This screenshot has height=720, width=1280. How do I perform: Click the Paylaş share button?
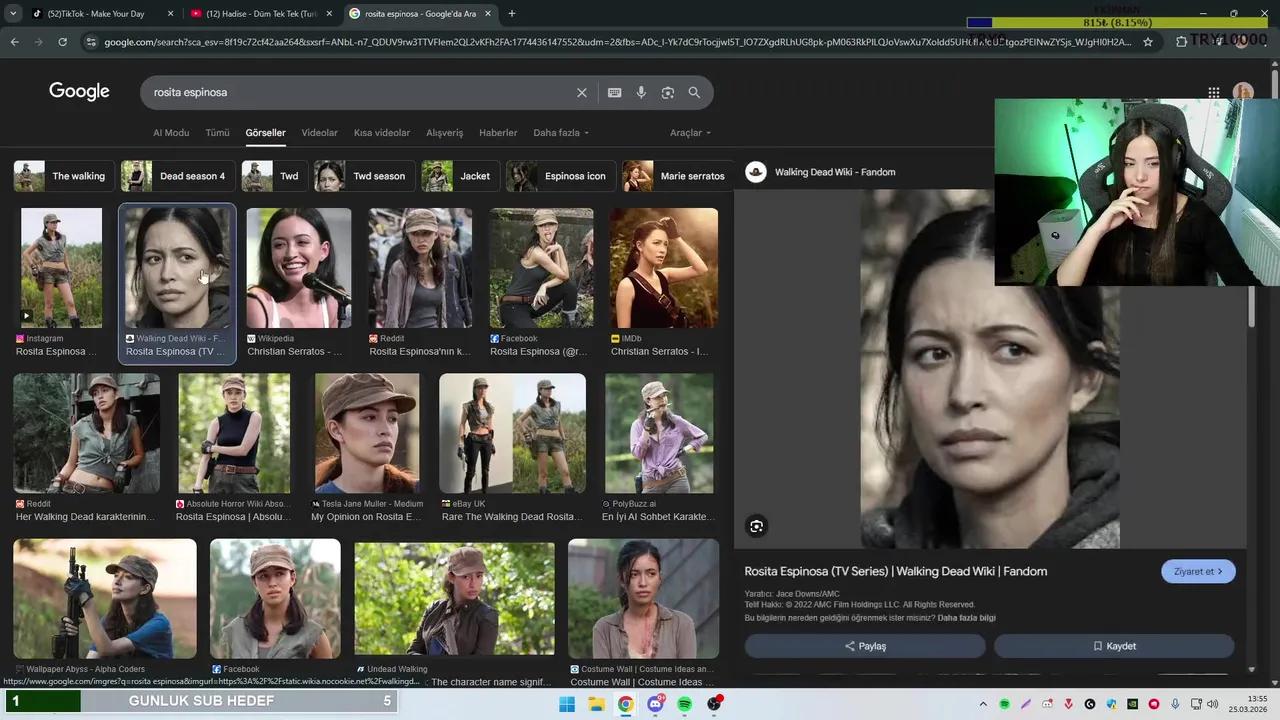pos(865,646)
